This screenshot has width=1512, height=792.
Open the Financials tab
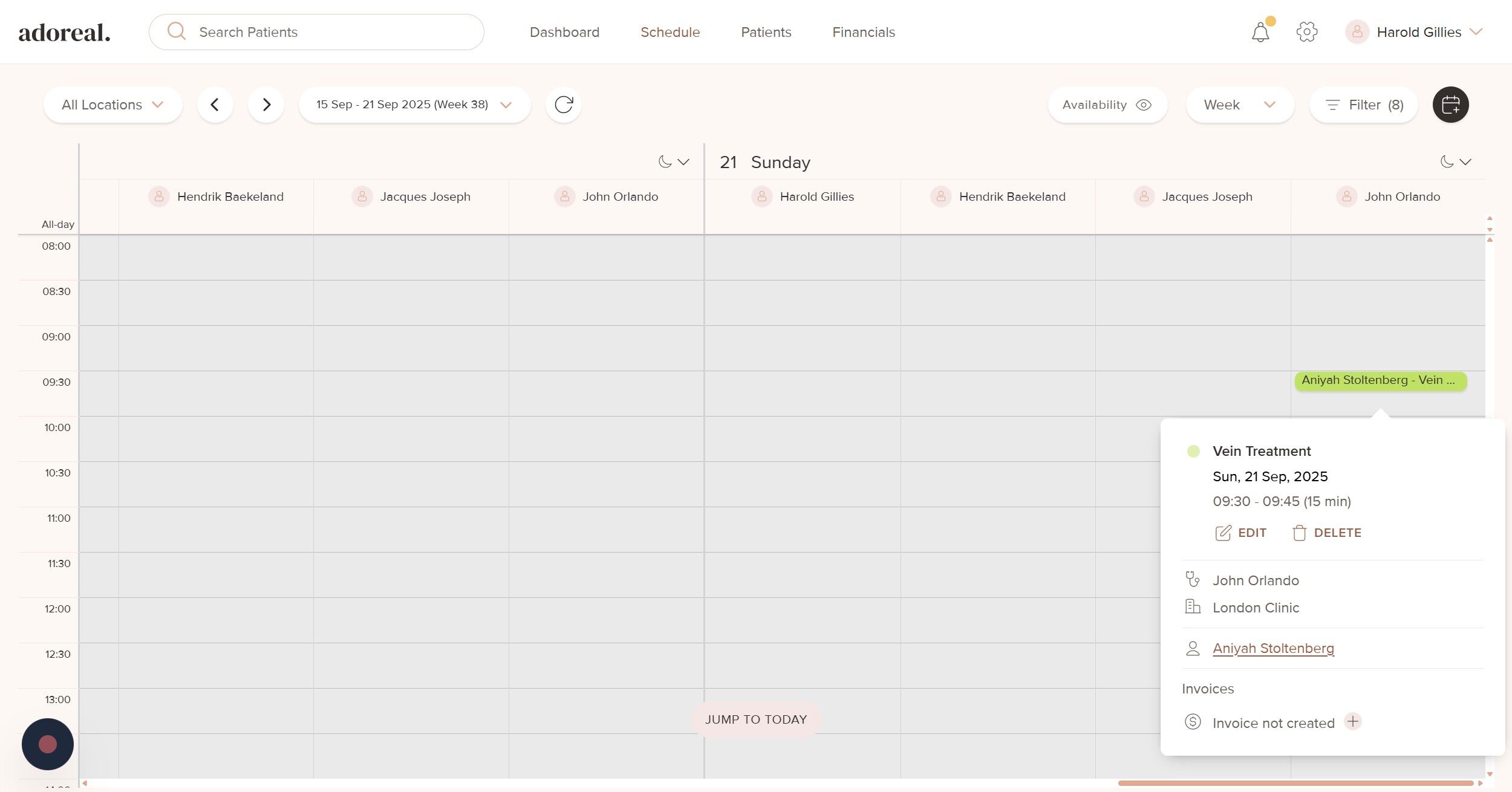(x=863, y=32)
